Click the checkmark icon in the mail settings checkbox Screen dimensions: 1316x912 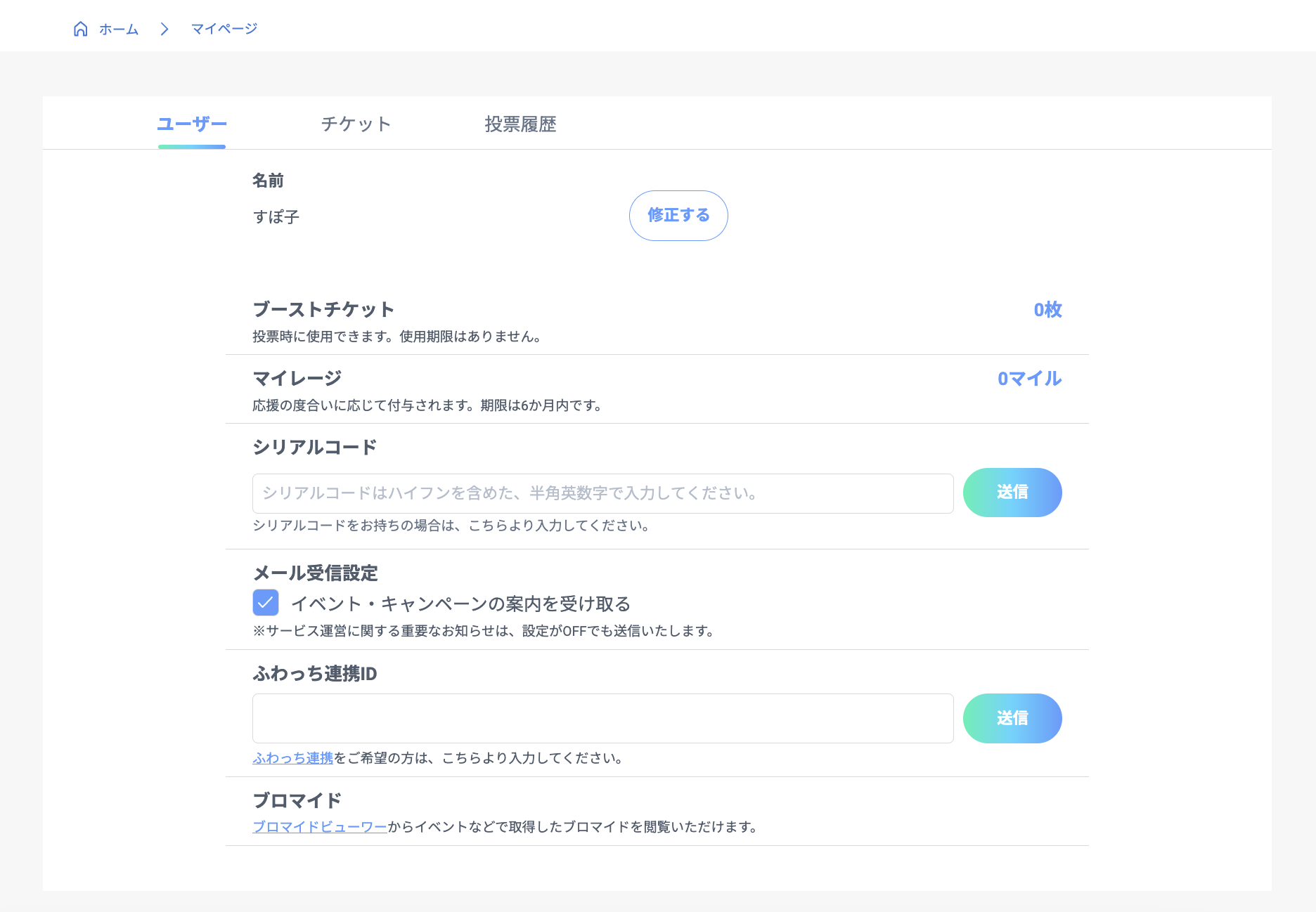point(265,603)
